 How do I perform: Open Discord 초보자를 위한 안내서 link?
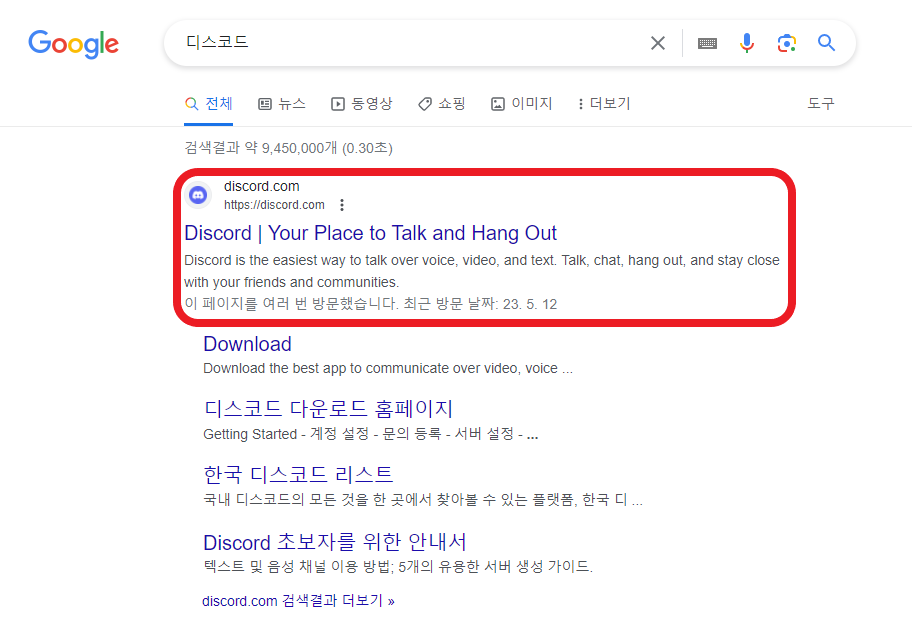(335, 542)
